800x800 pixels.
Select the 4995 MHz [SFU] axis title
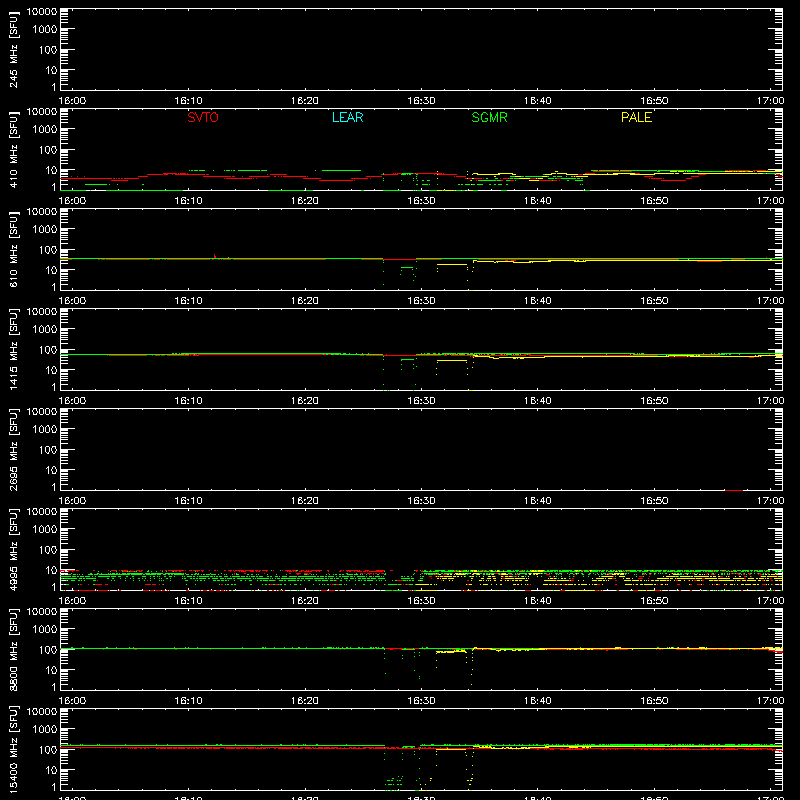click(13, 550)
